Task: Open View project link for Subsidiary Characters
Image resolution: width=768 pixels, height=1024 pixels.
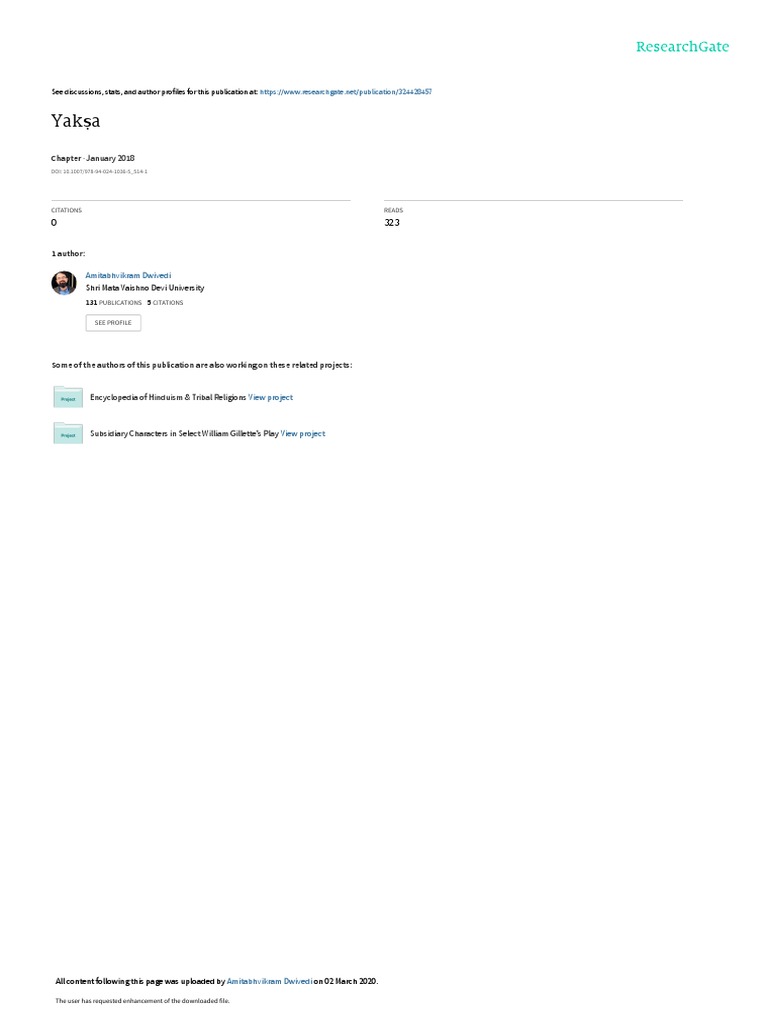Action: [x=303, y=433]
